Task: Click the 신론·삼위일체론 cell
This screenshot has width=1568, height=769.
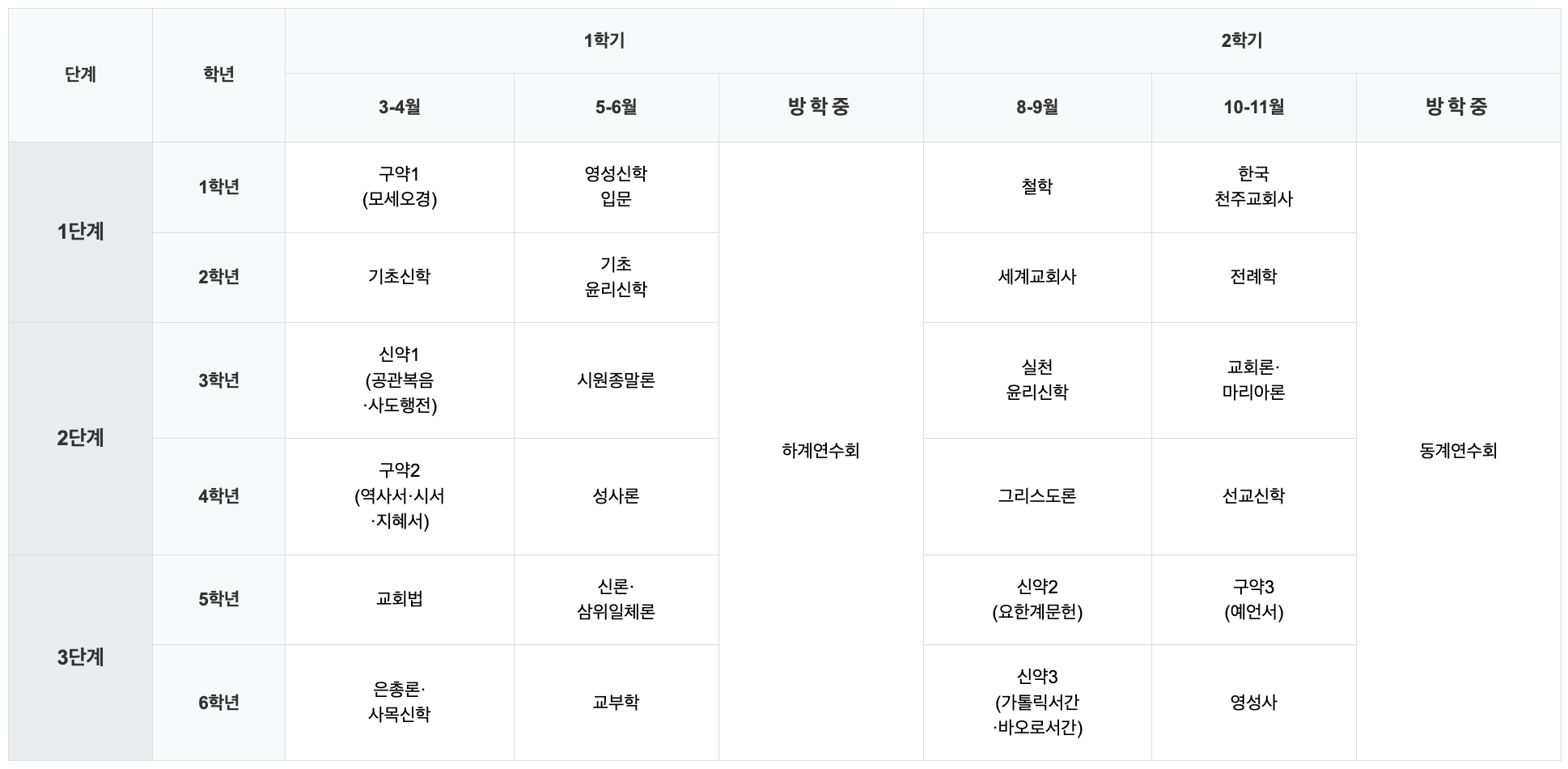Action: pos(616,599)
